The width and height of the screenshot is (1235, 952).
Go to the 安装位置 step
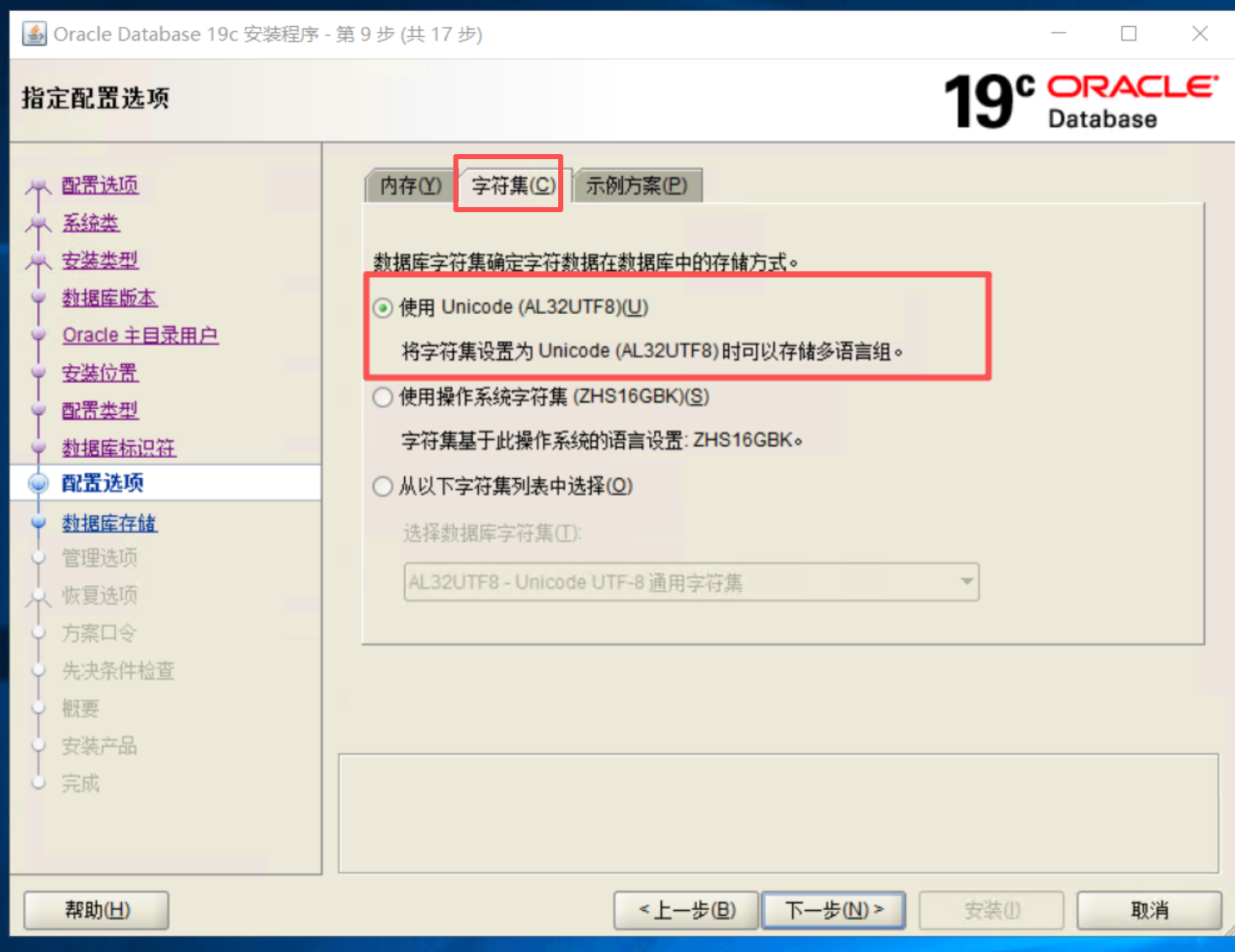click(100, 373)
